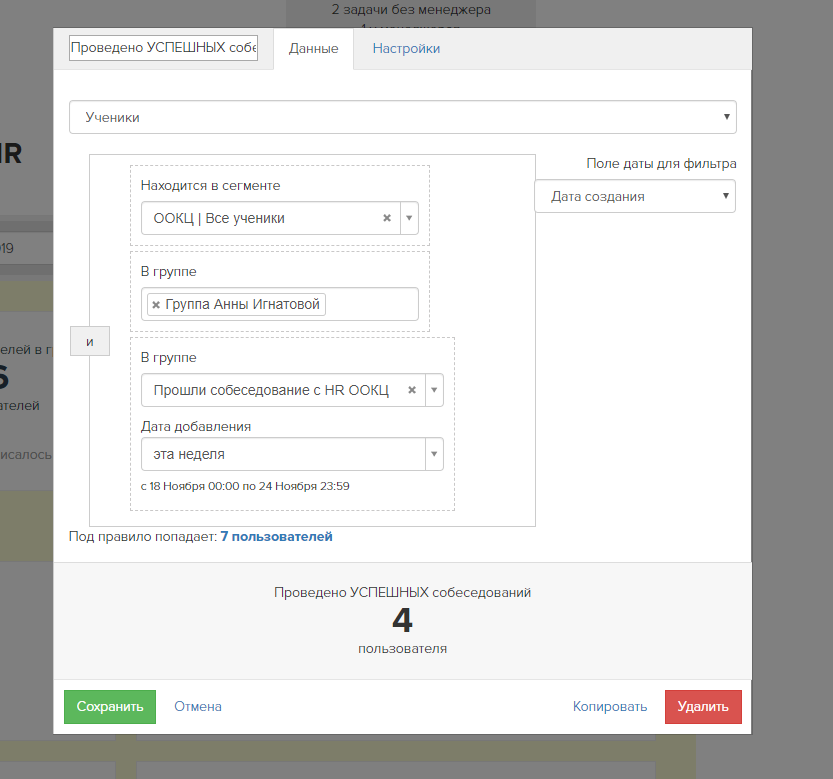This screenshot has height=779, width=833.
Task: Select the Находится в сегменте condition label
Action: point(210,185)
